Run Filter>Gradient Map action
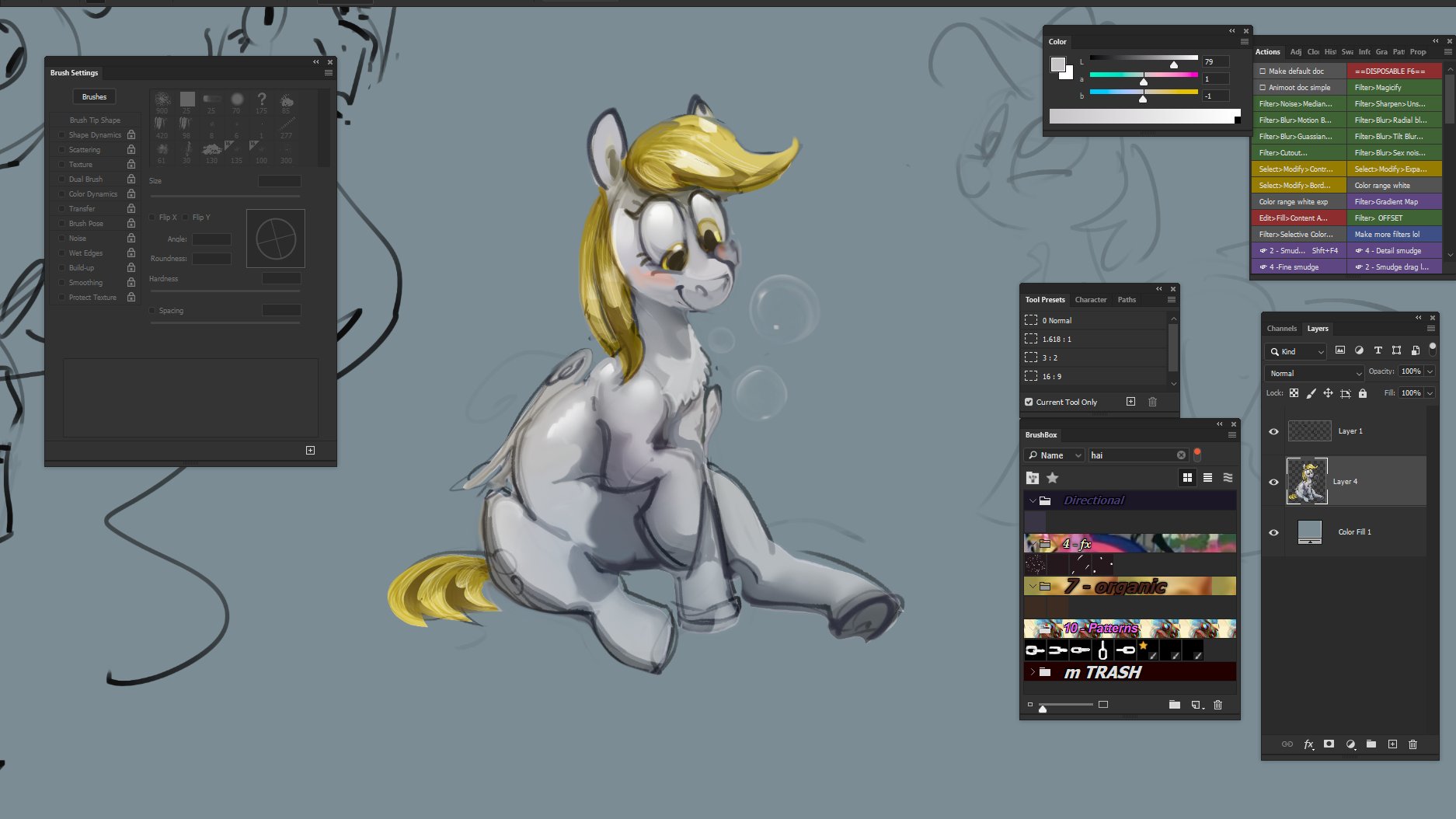 1395,202
